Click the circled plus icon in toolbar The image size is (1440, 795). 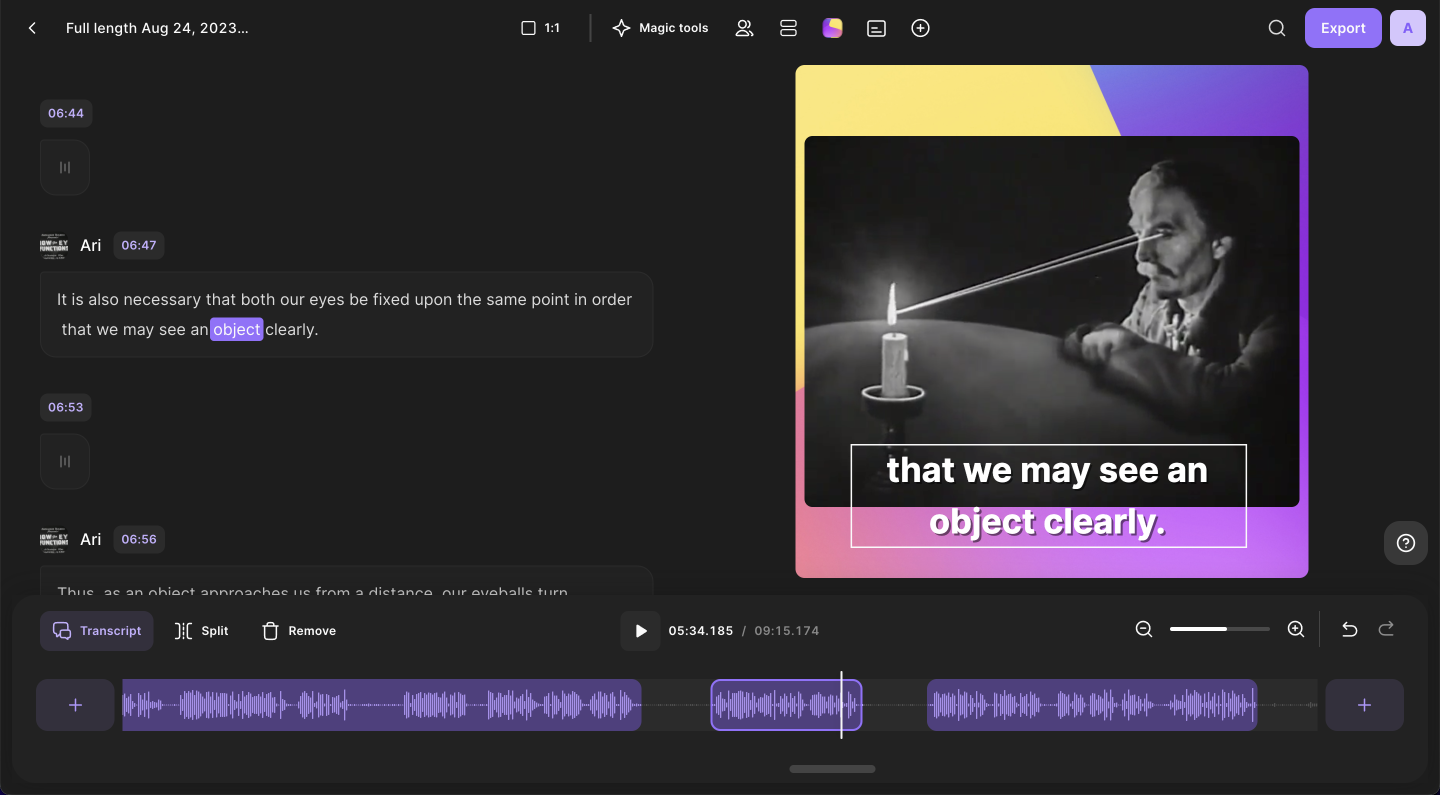[921, 28]
